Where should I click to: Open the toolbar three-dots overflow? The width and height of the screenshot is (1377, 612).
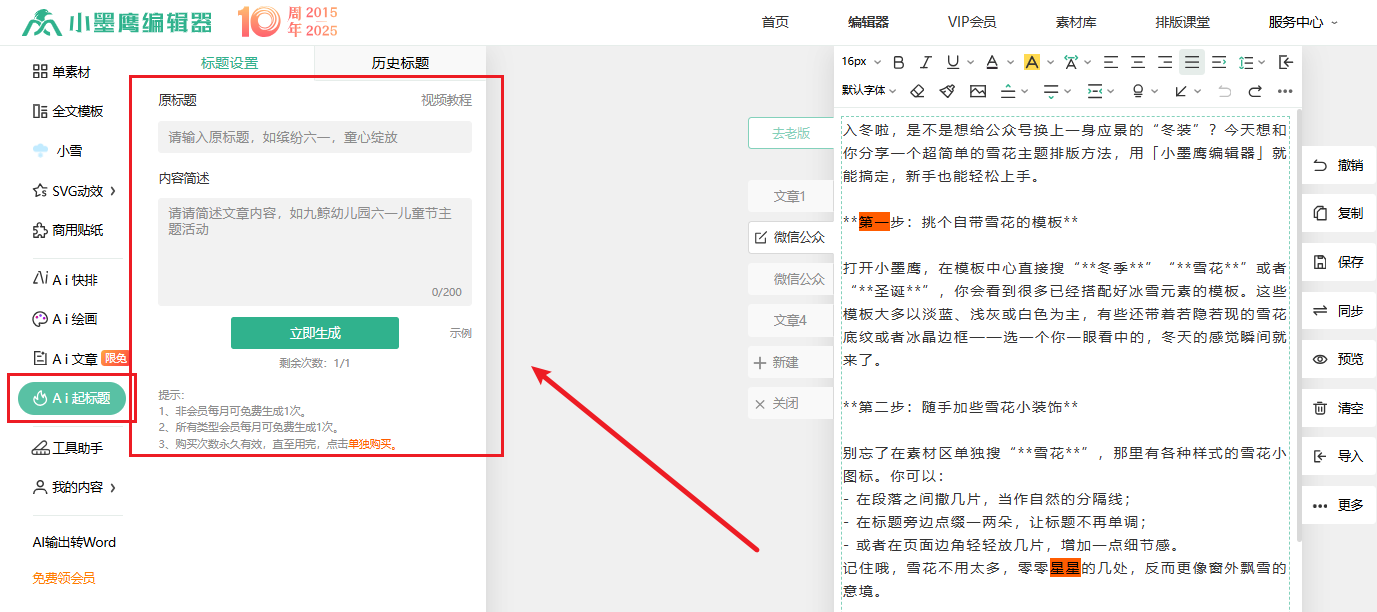pyautogui.click(x=1286, y=91)
